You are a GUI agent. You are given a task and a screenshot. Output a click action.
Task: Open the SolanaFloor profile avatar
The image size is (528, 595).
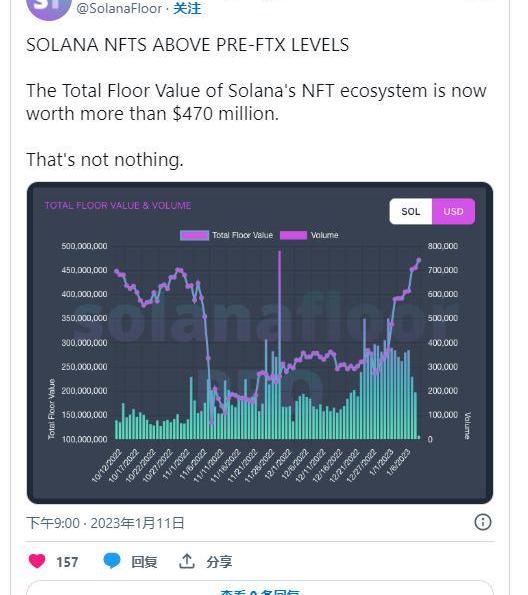tap(48, 8)
